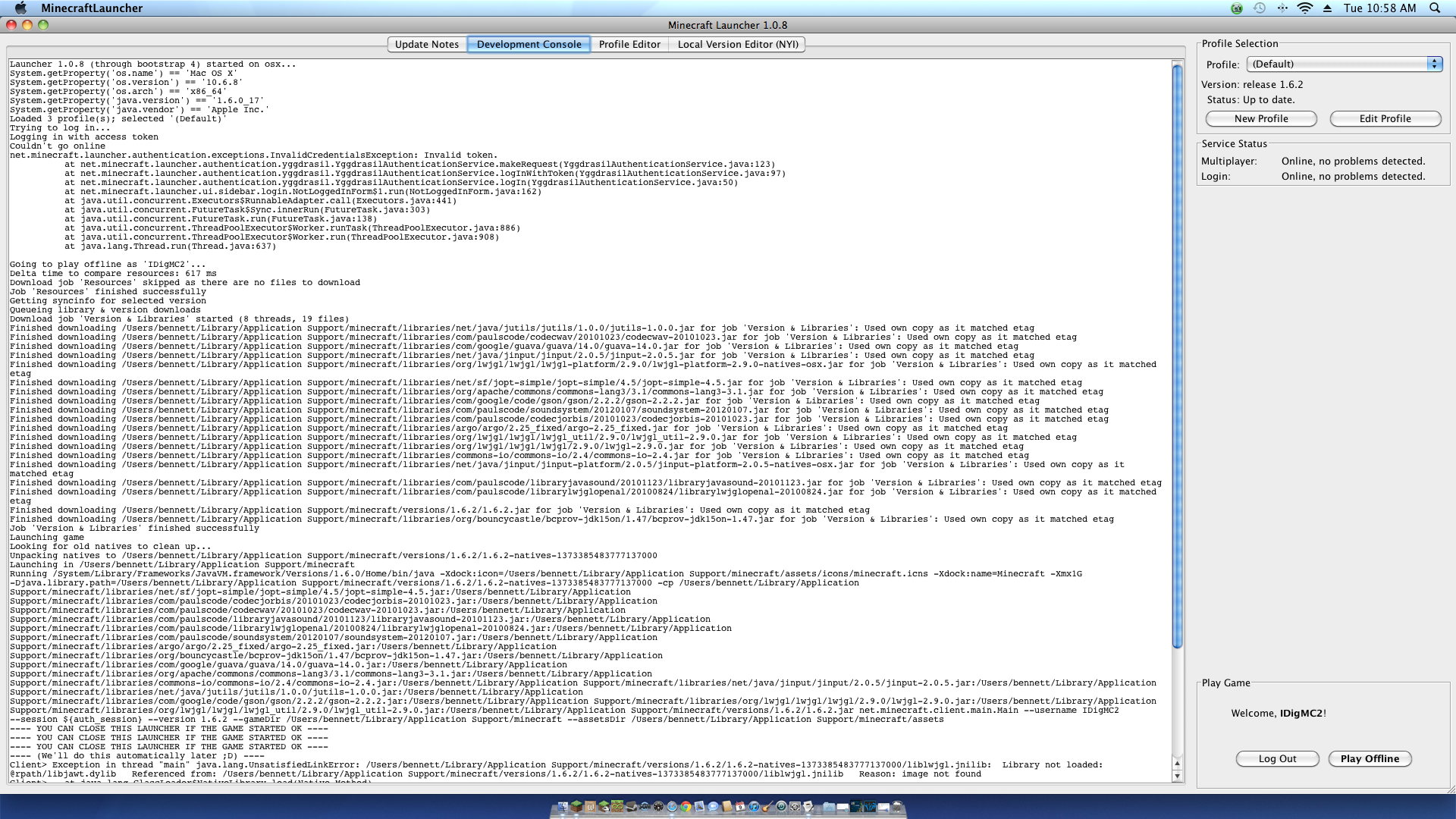Viewport: 1456px width, 819px height.
Task: Click the New Profile button
Action: 1261,118
